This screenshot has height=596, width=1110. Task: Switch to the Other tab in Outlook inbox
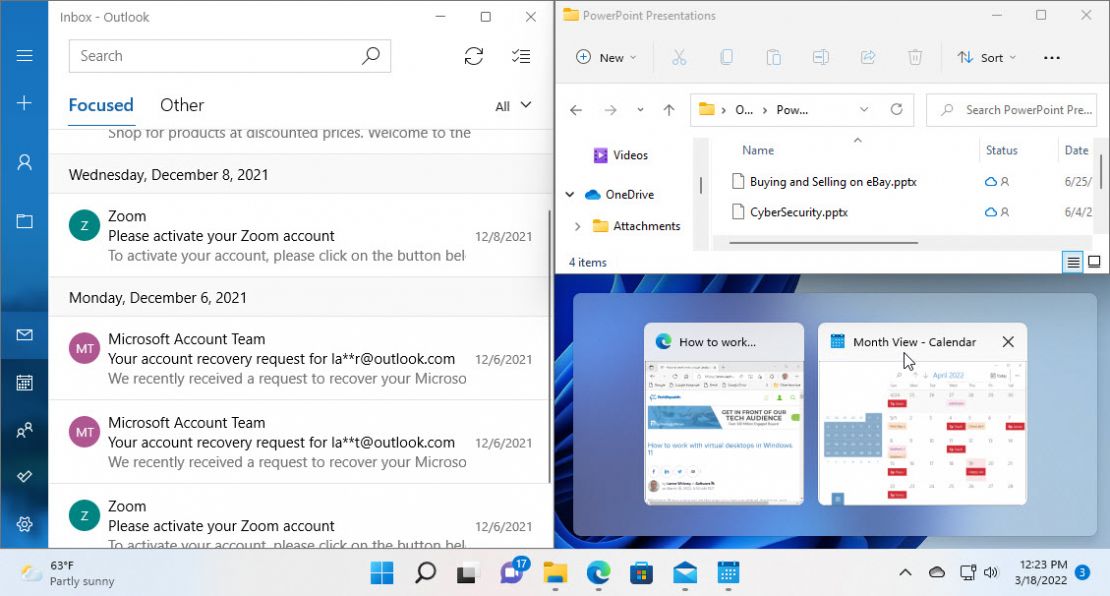tap(181, 105)
